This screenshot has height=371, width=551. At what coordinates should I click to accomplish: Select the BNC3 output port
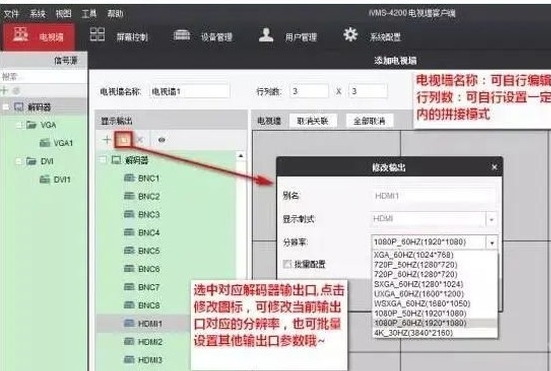point(142,214)
